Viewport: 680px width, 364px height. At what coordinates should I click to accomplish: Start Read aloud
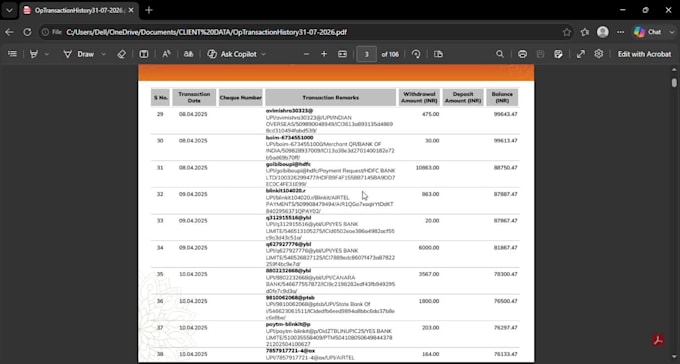coord(166,54)
